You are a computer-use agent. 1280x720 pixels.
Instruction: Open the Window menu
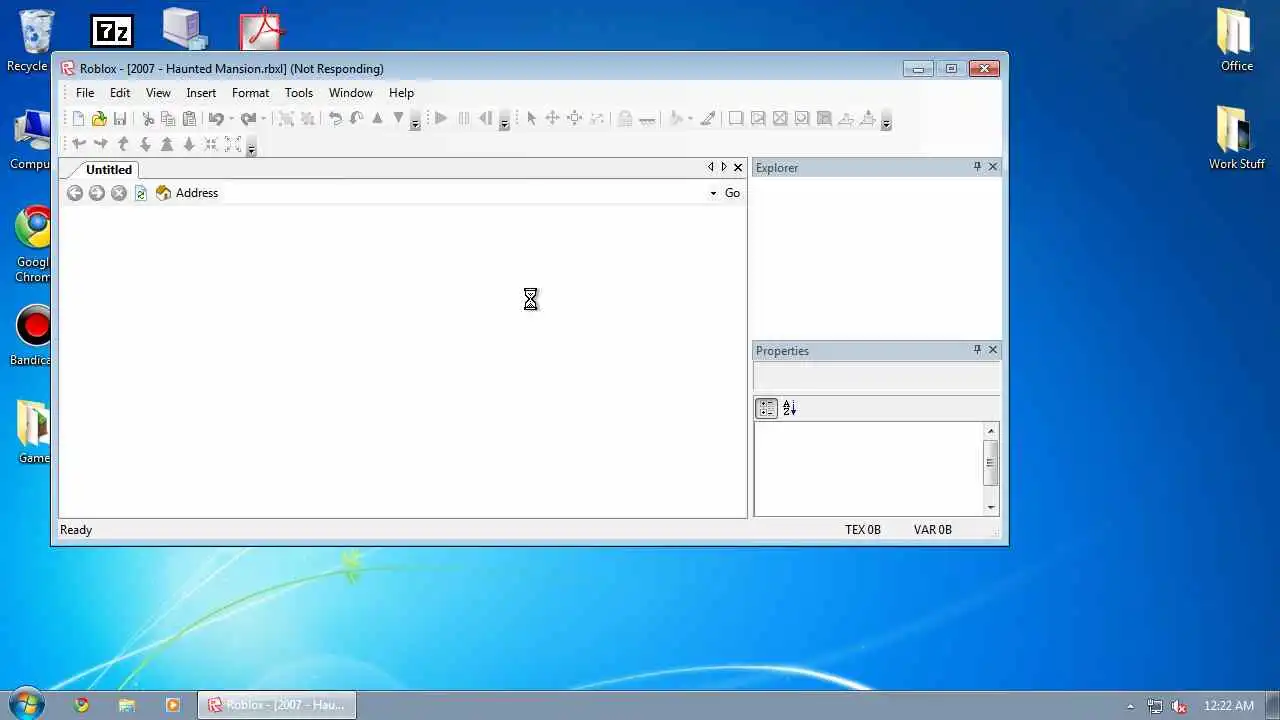point(351,93)
